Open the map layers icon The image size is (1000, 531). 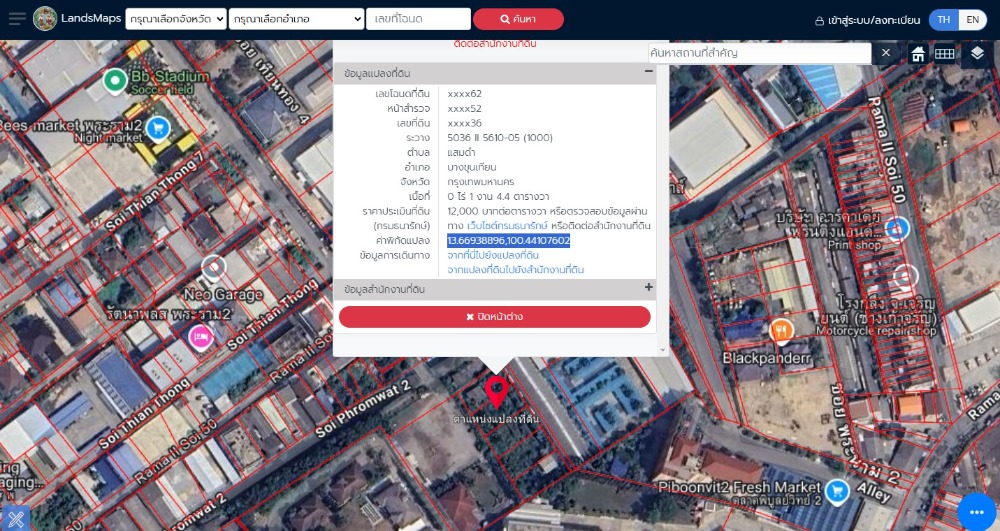pos(977,54)
